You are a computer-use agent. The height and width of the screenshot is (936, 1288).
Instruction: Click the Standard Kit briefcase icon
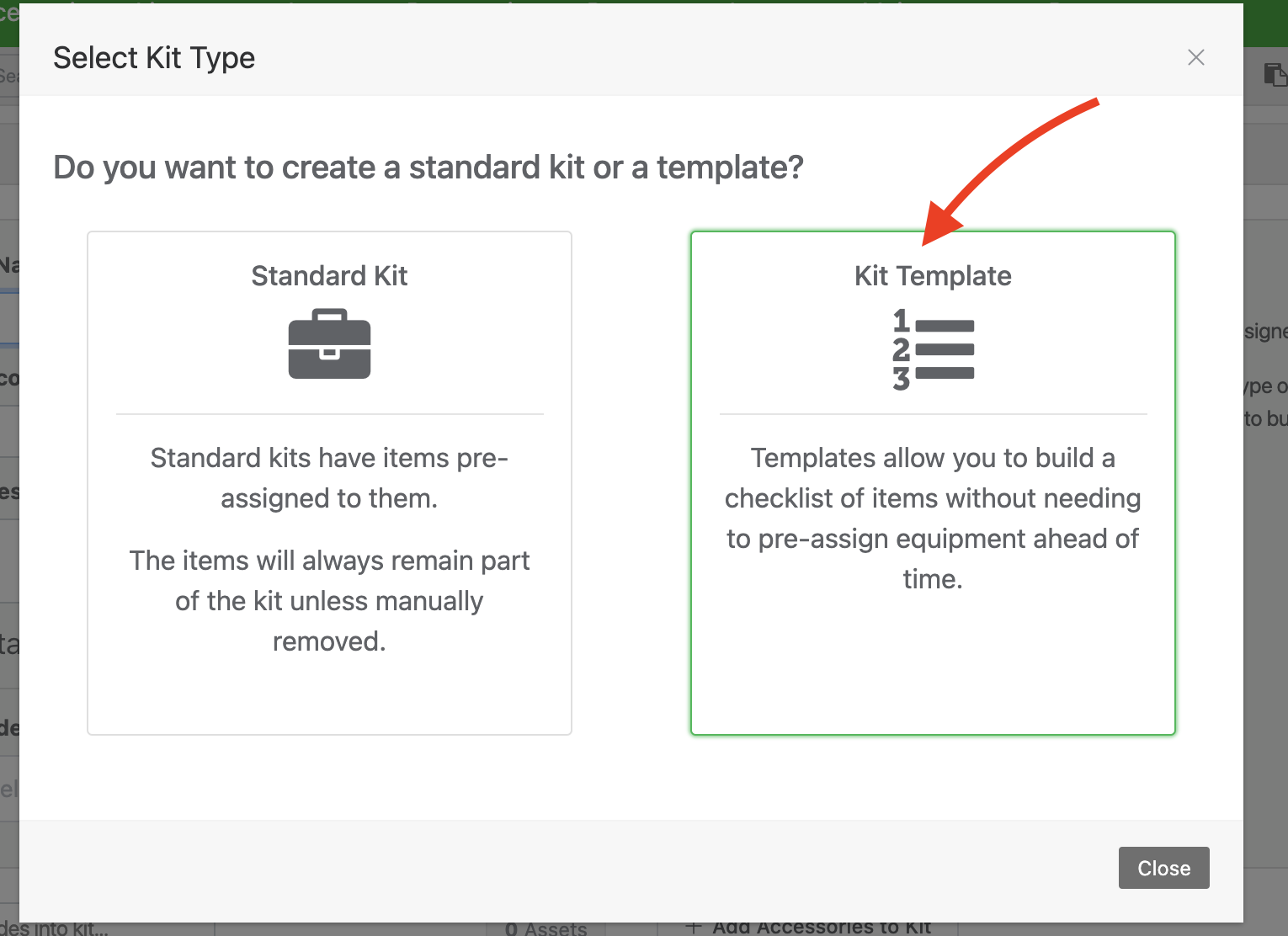pos(329,344)
